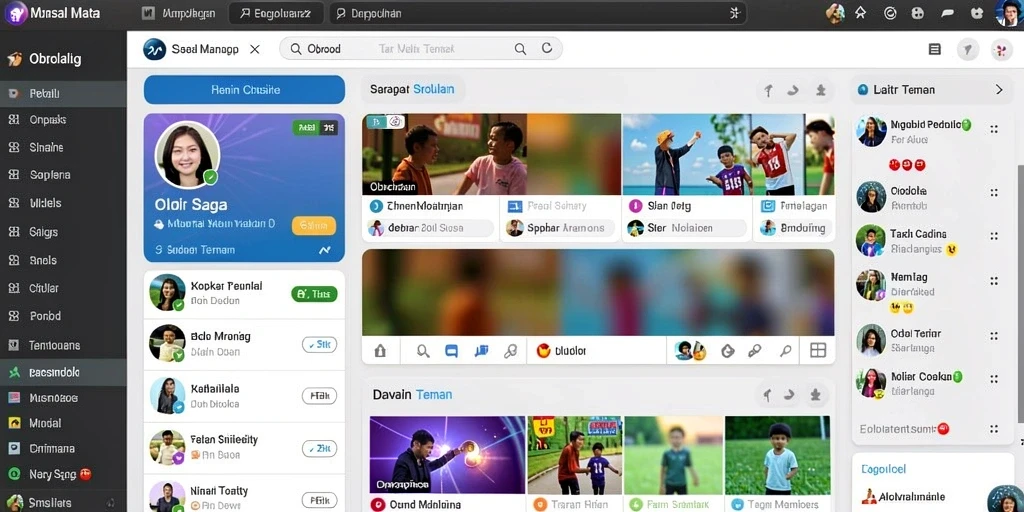This screenshot has width=1024, height=512.
Task: Toggle the Stk button for Bclo Mronag
Action: pyautogui.click(x=319, y=345)
